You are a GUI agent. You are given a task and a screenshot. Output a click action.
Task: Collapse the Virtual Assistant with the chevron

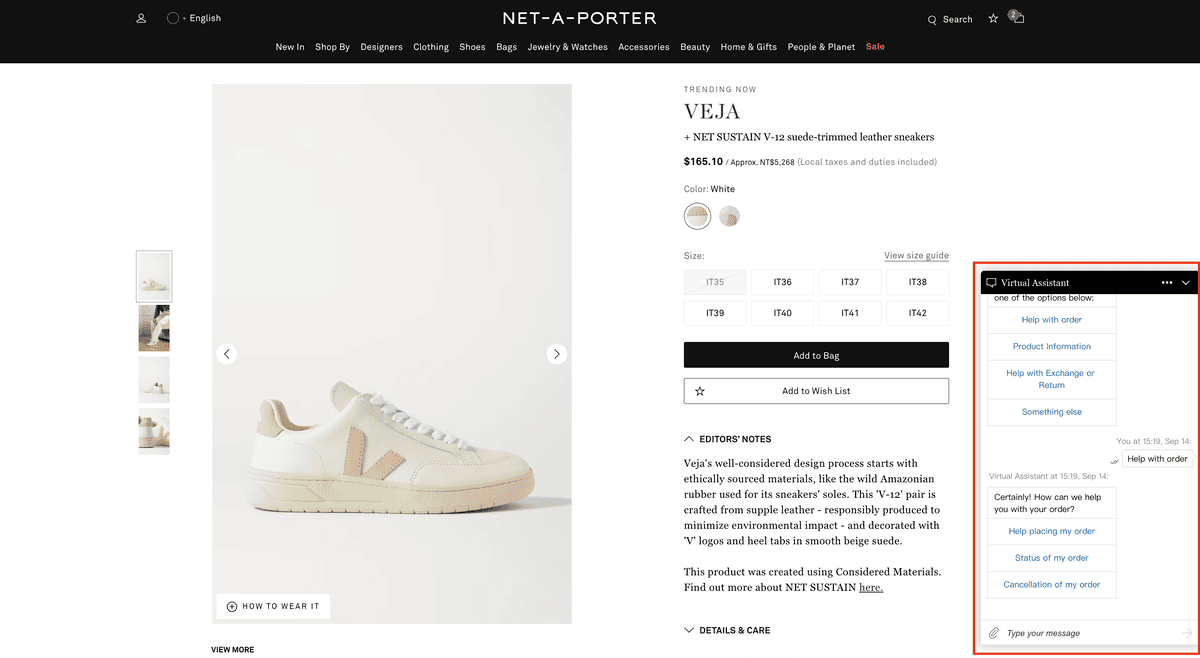1186,281
